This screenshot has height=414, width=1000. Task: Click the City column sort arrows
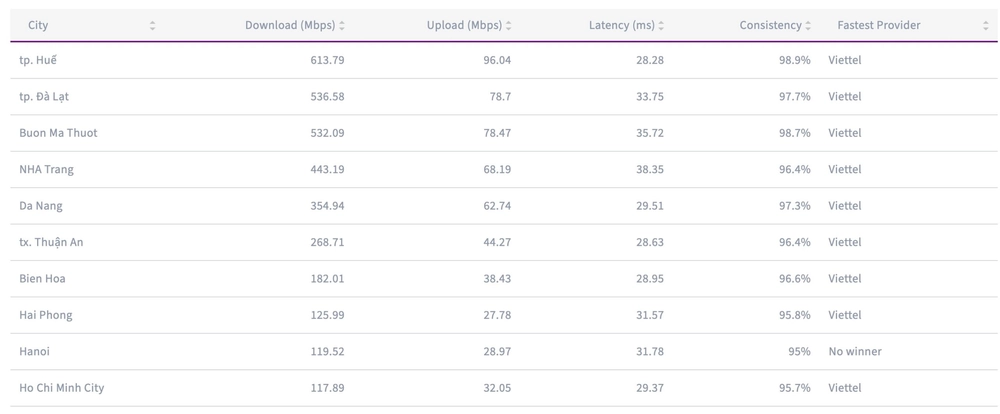(152, 26)
